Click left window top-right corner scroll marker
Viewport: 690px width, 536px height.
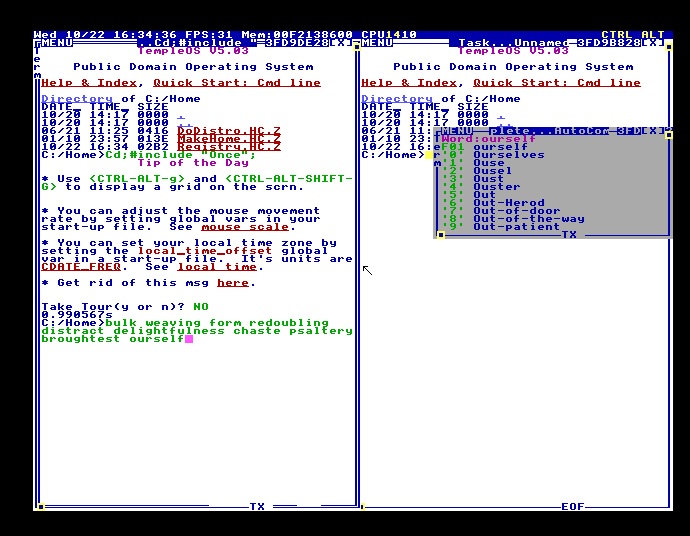(357, 46)
